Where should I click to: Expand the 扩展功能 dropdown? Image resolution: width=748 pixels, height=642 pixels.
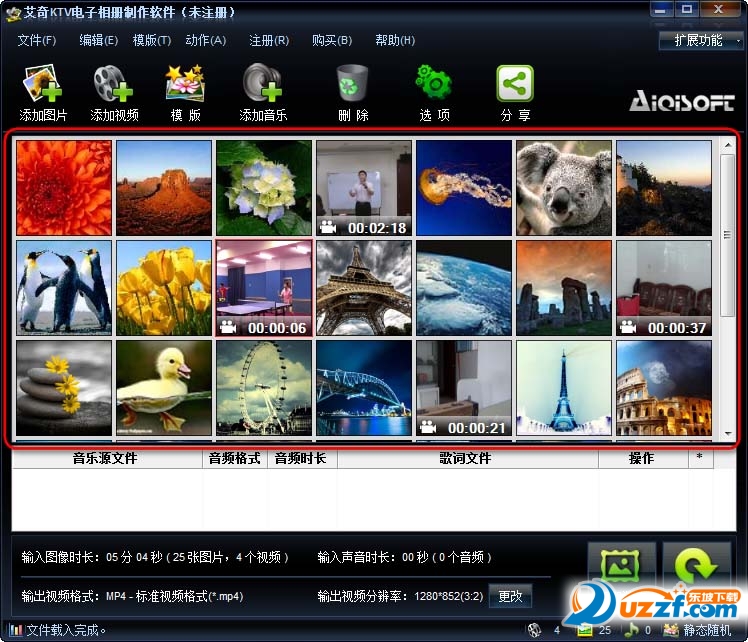(x=700, y=41)
